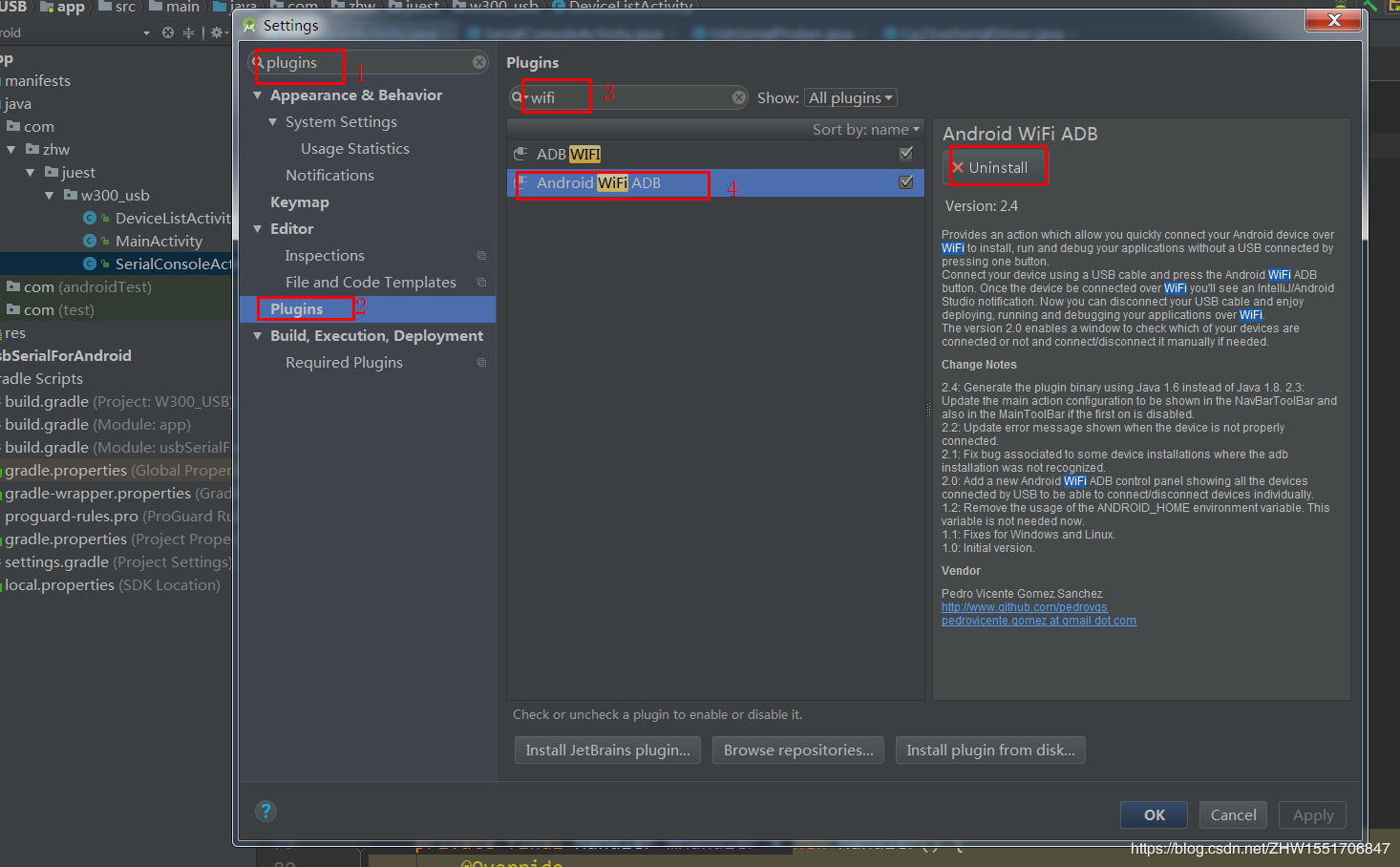Select MainActivity in project tree
The width and height of the screenshot is (1400, 867).
(159, 241)
